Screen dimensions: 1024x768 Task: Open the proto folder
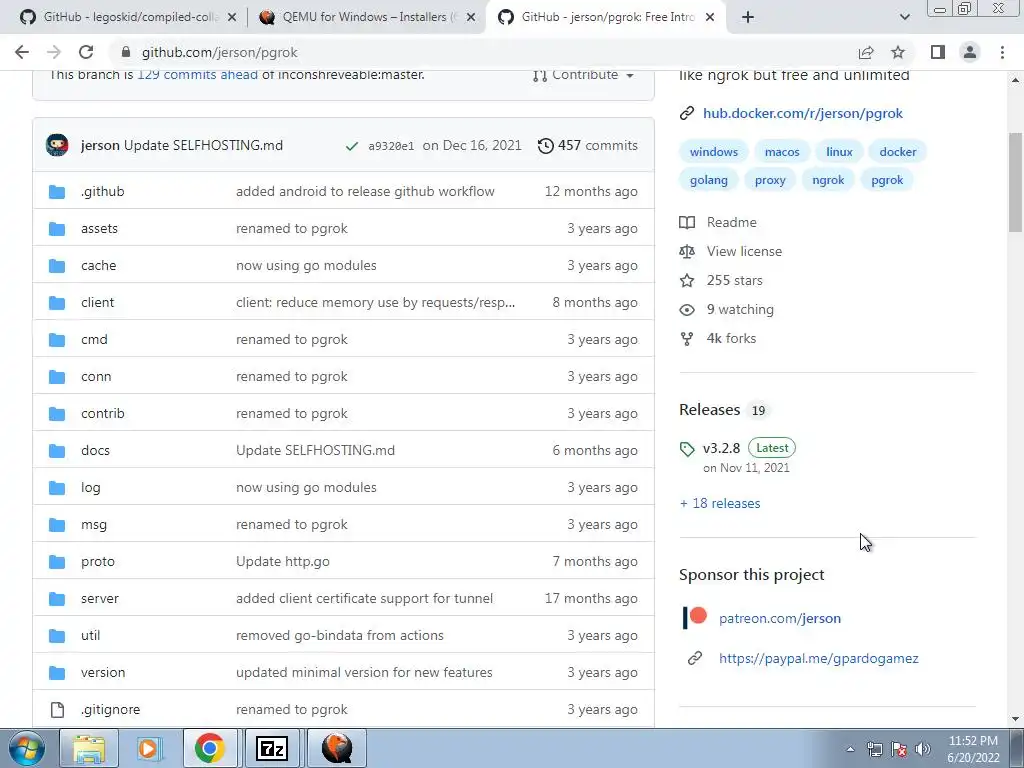point(98,562)
